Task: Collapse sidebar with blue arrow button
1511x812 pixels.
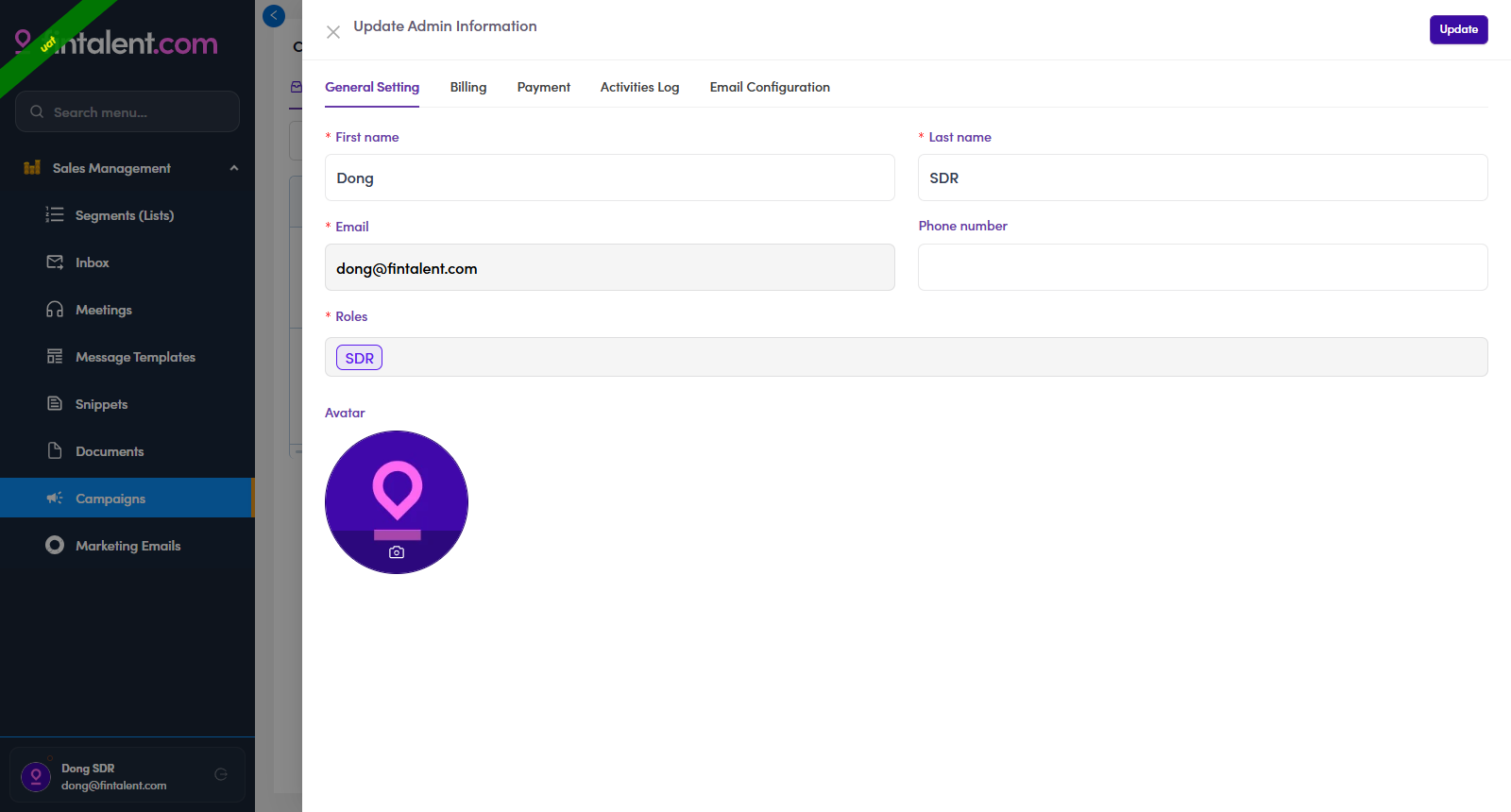Action: tap(274, 16)
